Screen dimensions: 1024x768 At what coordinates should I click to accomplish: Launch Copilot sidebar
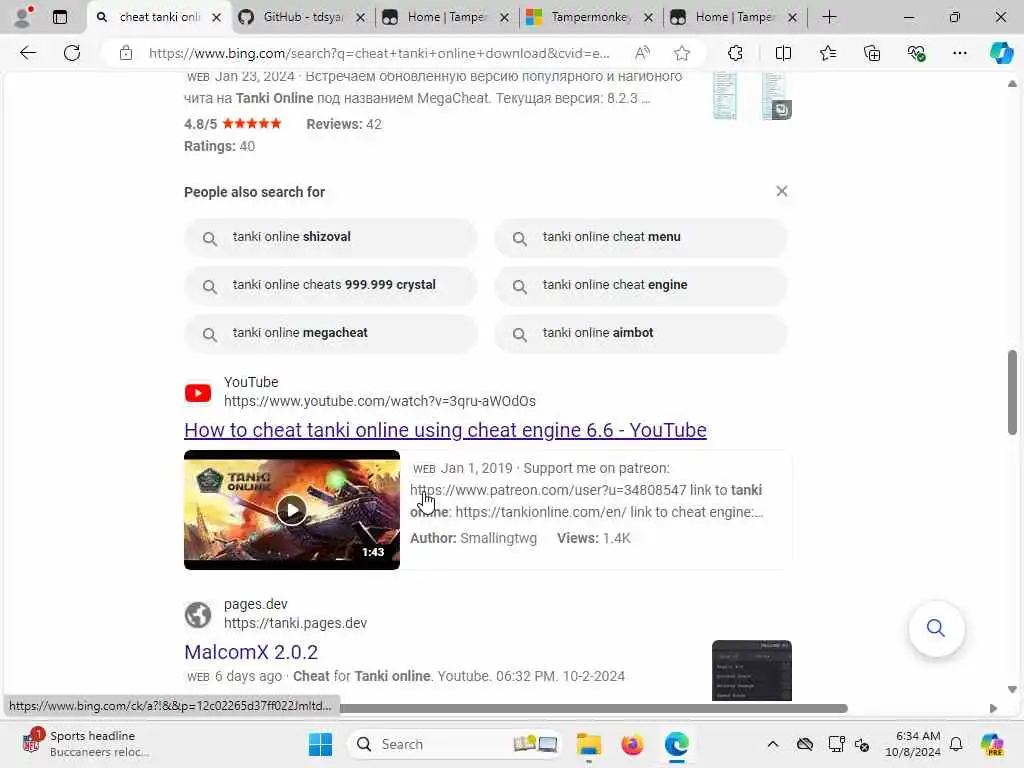(1001, 53)
